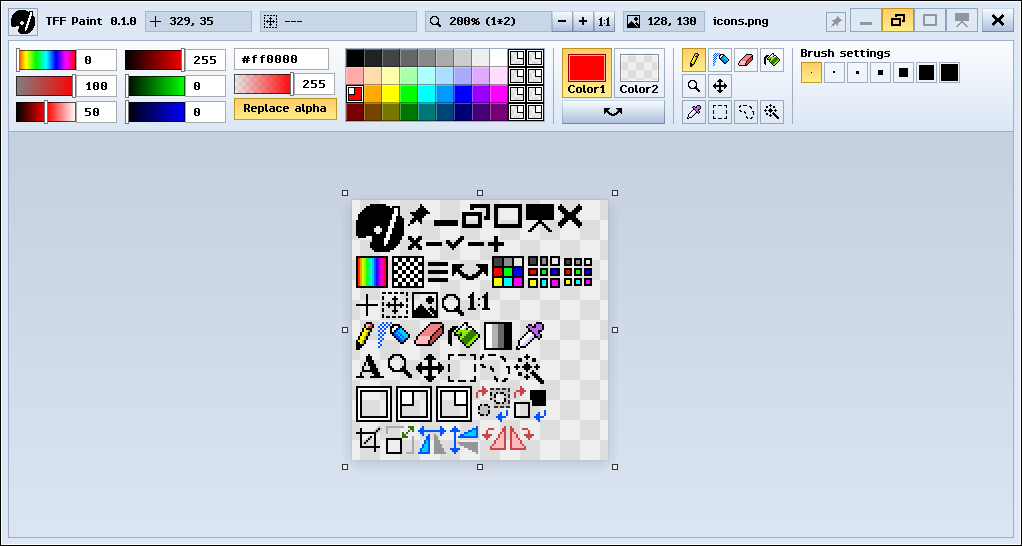Viewport: 1022px width, 546px height.
Task: Select the Lasso selection tool
Action: coord(745,112)
